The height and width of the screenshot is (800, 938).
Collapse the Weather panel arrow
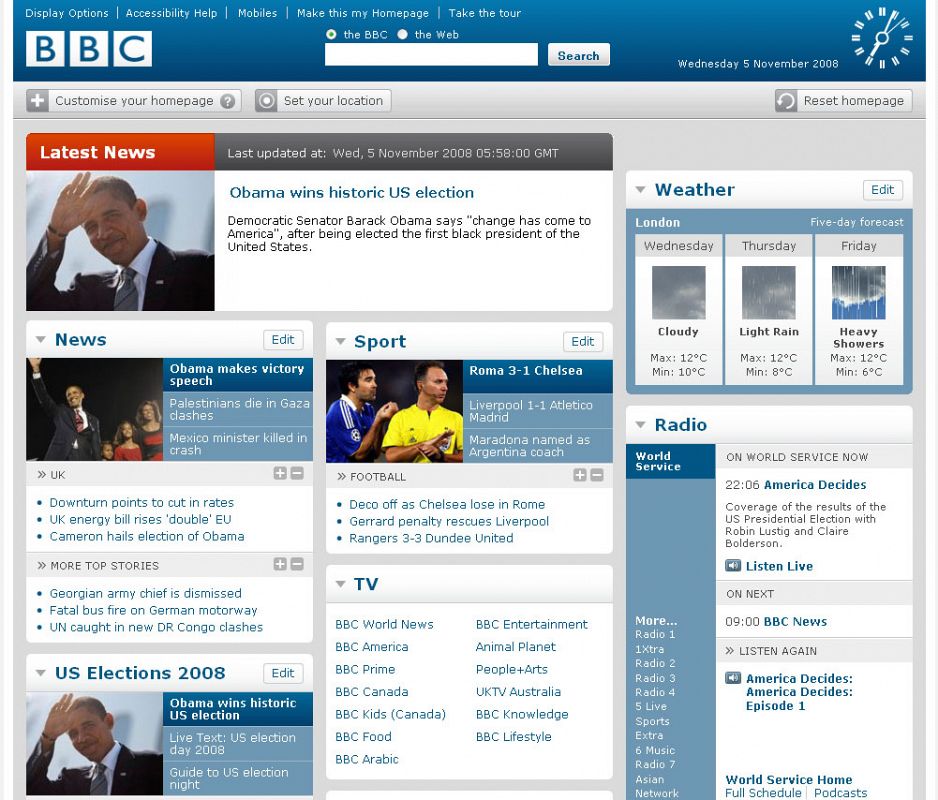tap(640, 190)
